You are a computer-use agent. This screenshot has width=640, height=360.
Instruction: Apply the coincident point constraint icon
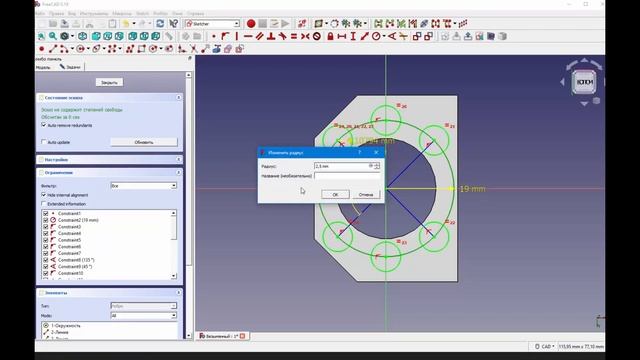point(214,36)
